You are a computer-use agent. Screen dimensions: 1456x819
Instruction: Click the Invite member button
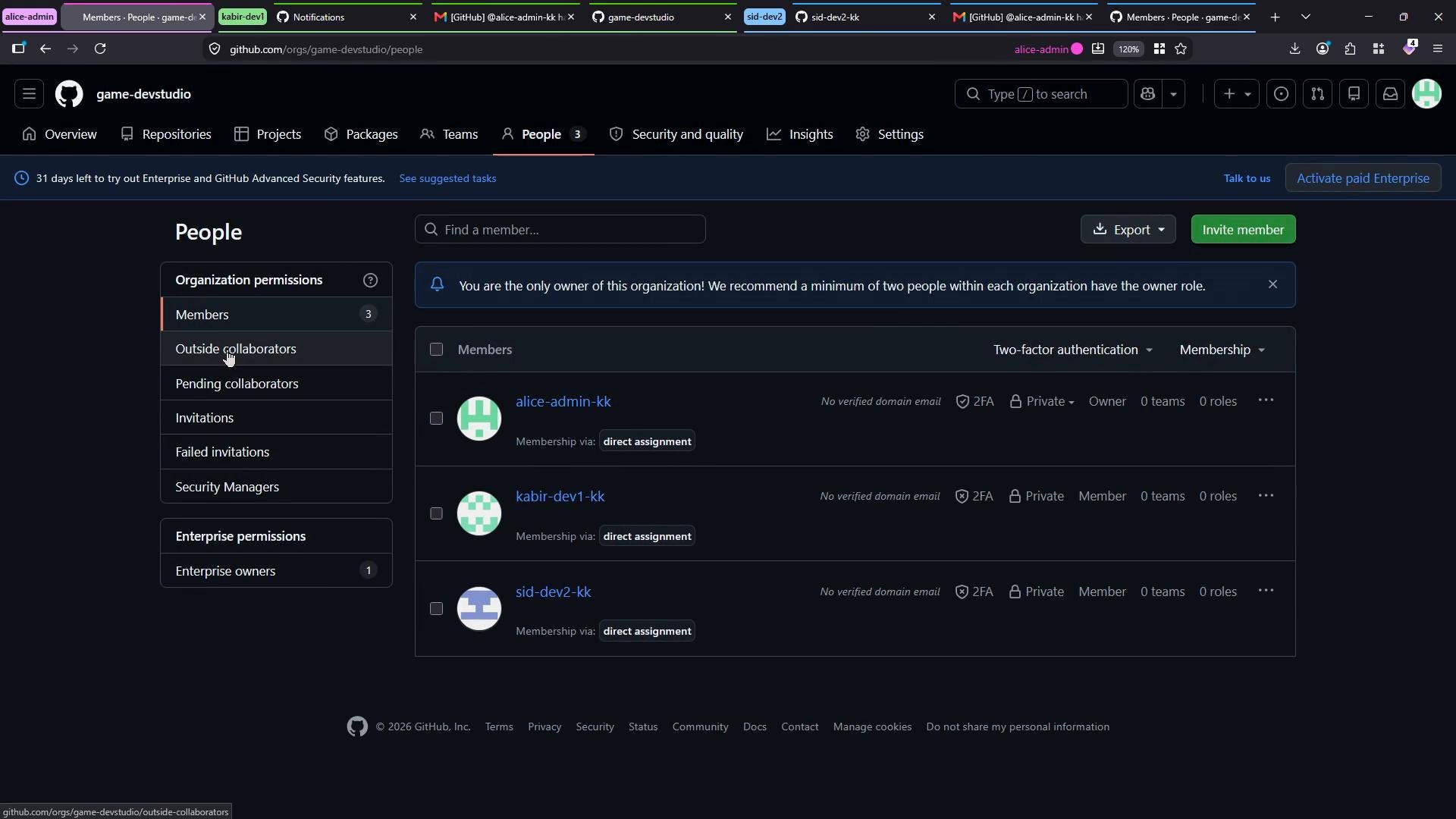tap(1243, 230)
